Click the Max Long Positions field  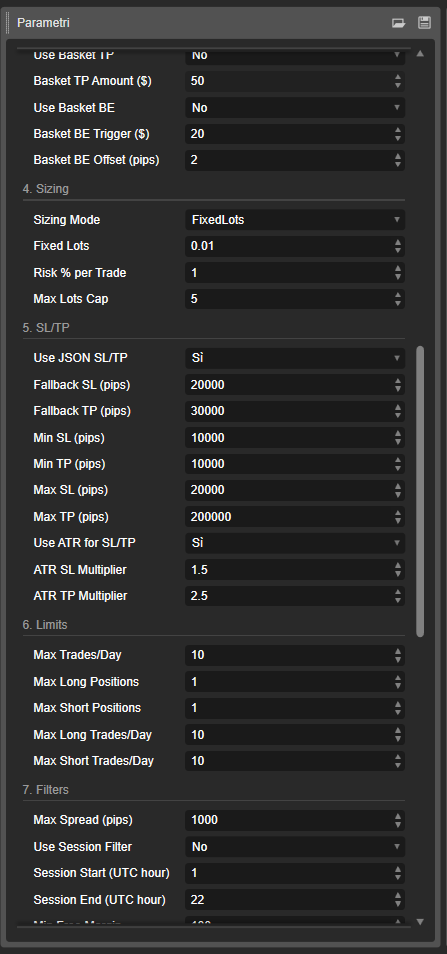point(295,681)
